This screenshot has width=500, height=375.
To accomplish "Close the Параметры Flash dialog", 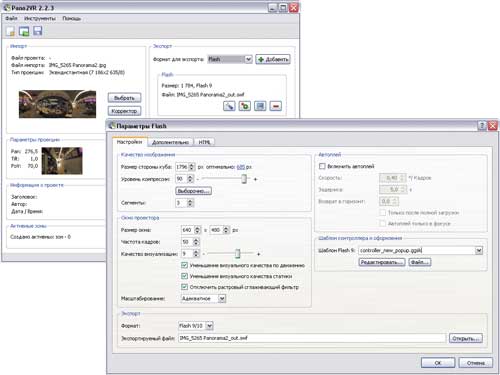I will [x=493, y=126].
